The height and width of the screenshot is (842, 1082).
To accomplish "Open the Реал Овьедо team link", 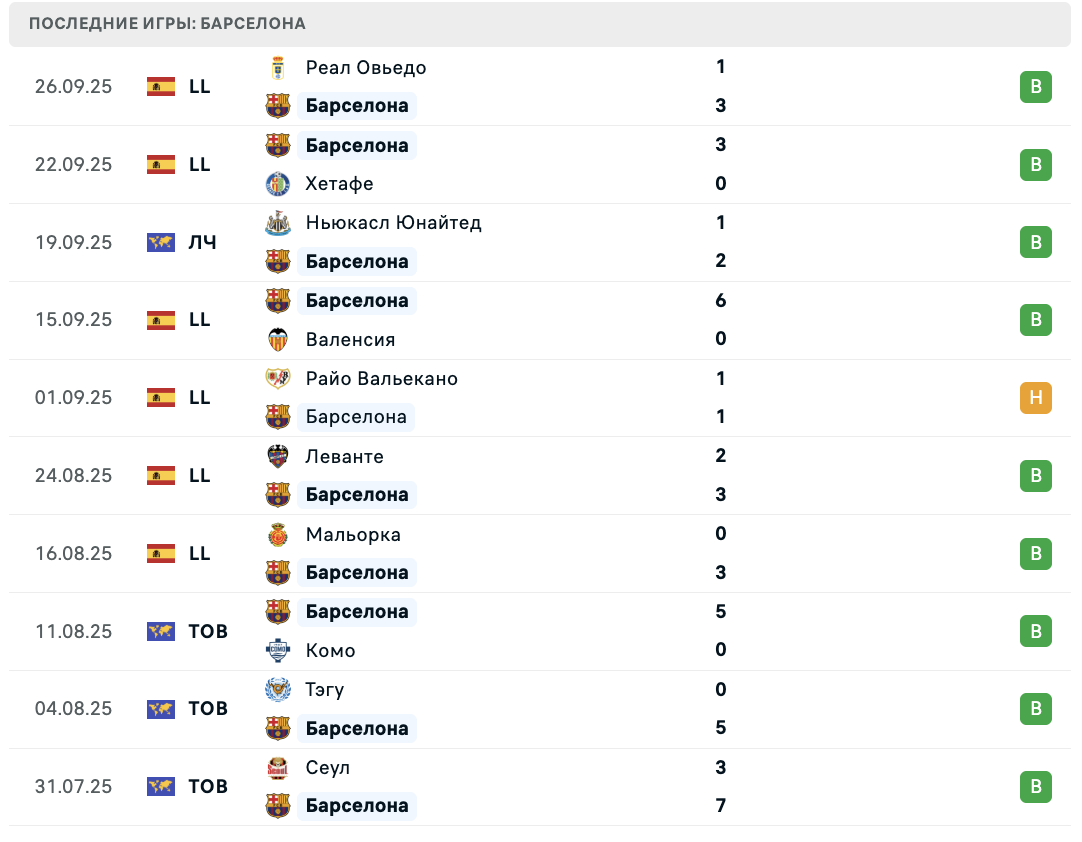I will [366, 68].
